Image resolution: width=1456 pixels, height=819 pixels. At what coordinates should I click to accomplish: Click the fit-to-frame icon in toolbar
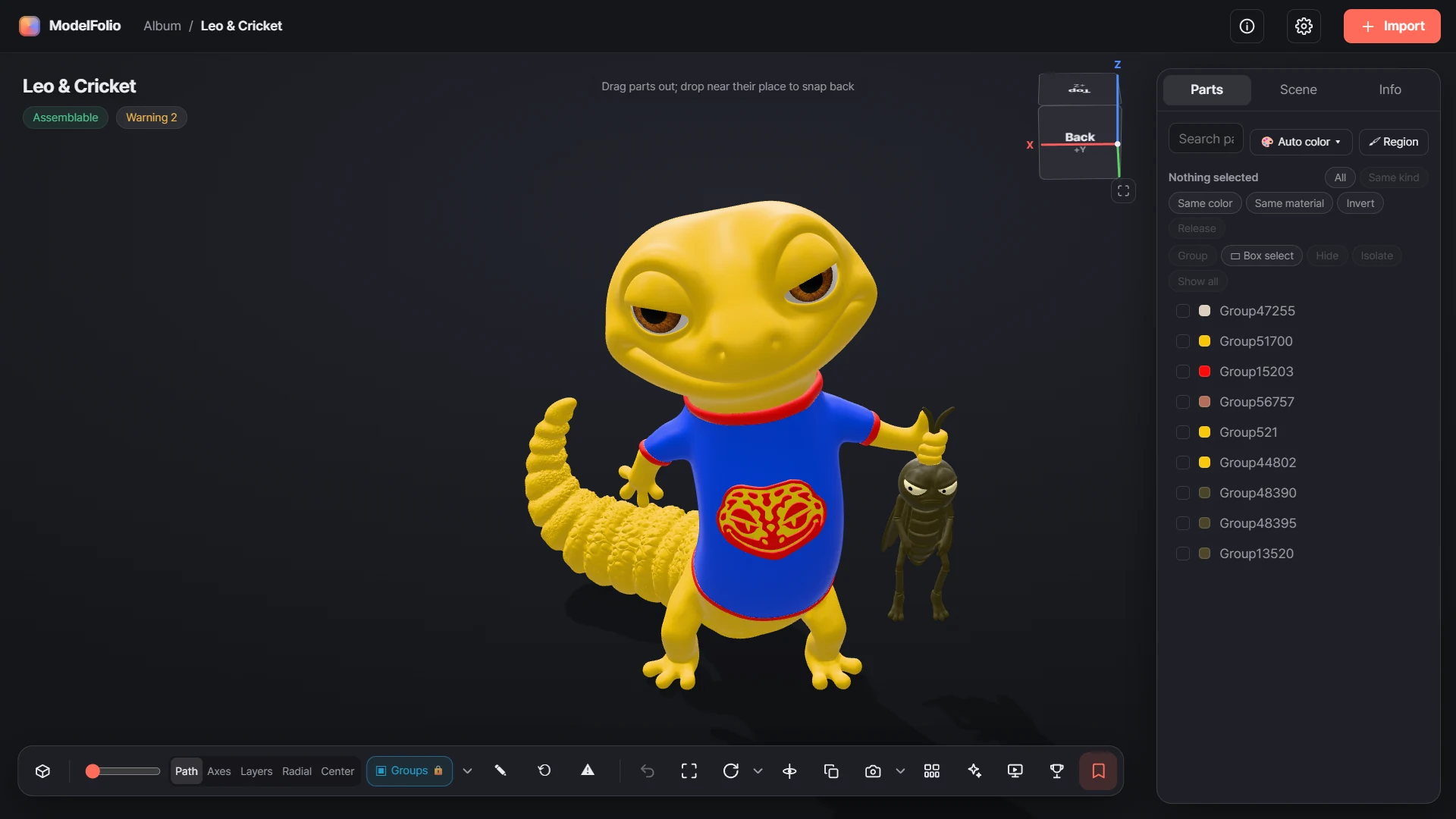[x=689, y=770]
